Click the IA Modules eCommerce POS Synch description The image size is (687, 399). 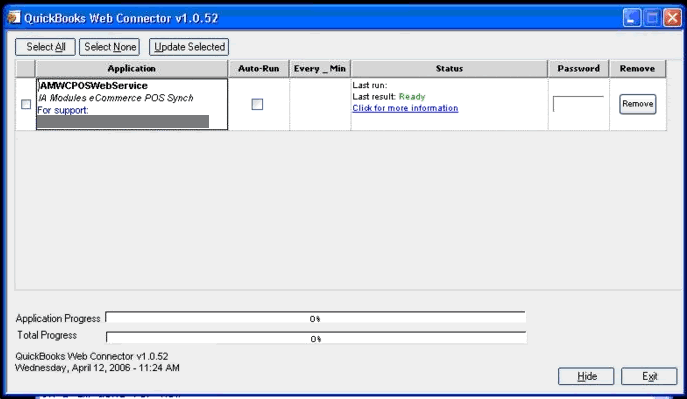[116, 98]
